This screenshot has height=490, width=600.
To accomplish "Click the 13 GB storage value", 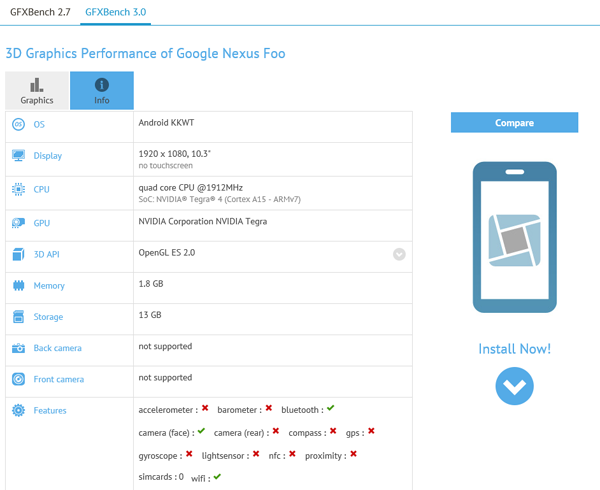I will point(150,315).
